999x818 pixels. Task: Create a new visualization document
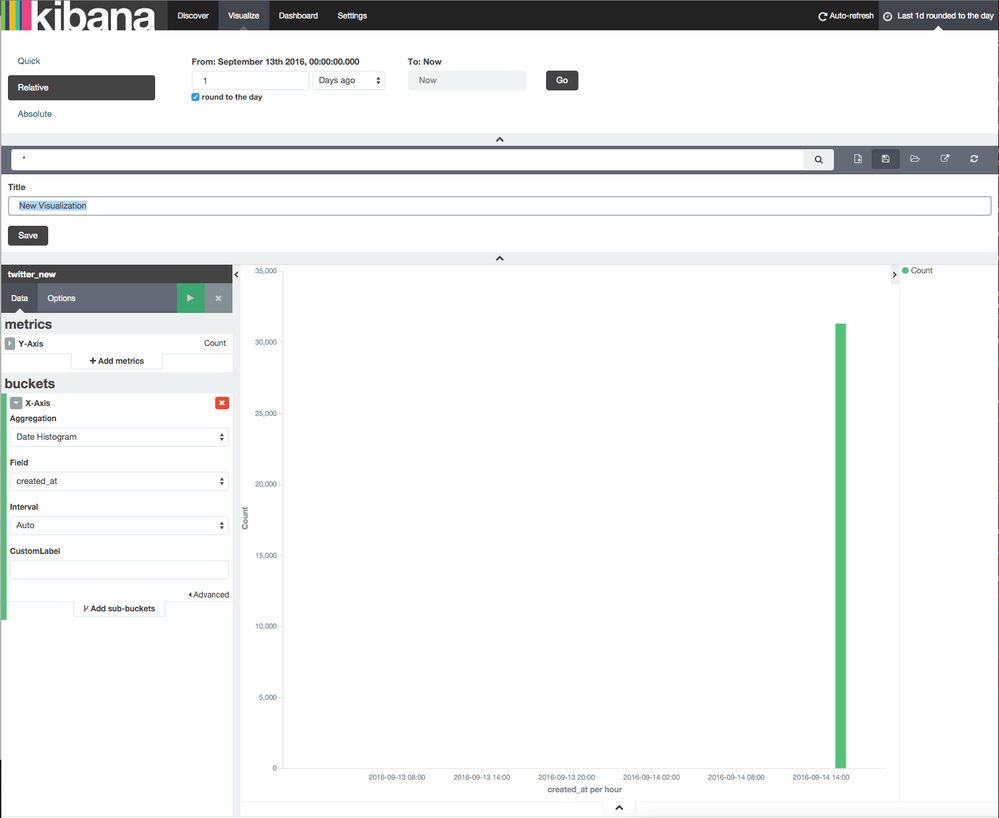pos(857,158)
